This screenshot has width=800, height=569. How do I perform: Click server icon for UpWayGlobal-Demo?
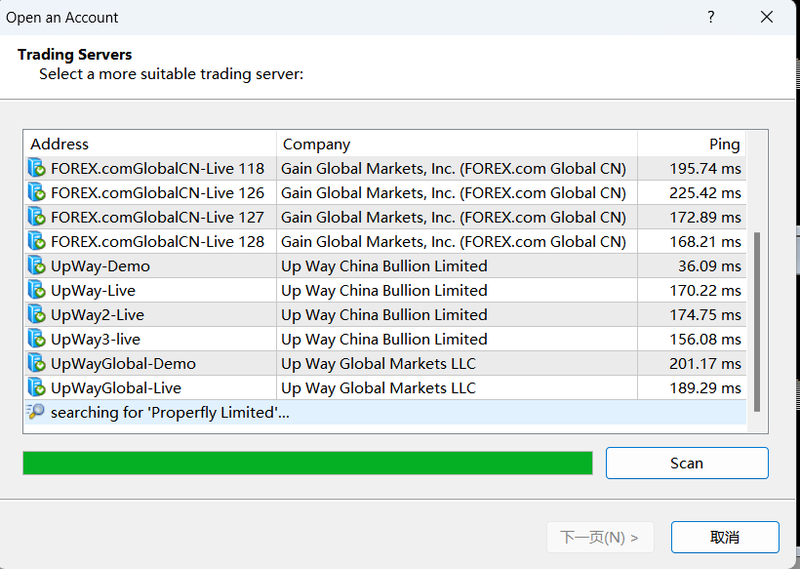(37, 363)
